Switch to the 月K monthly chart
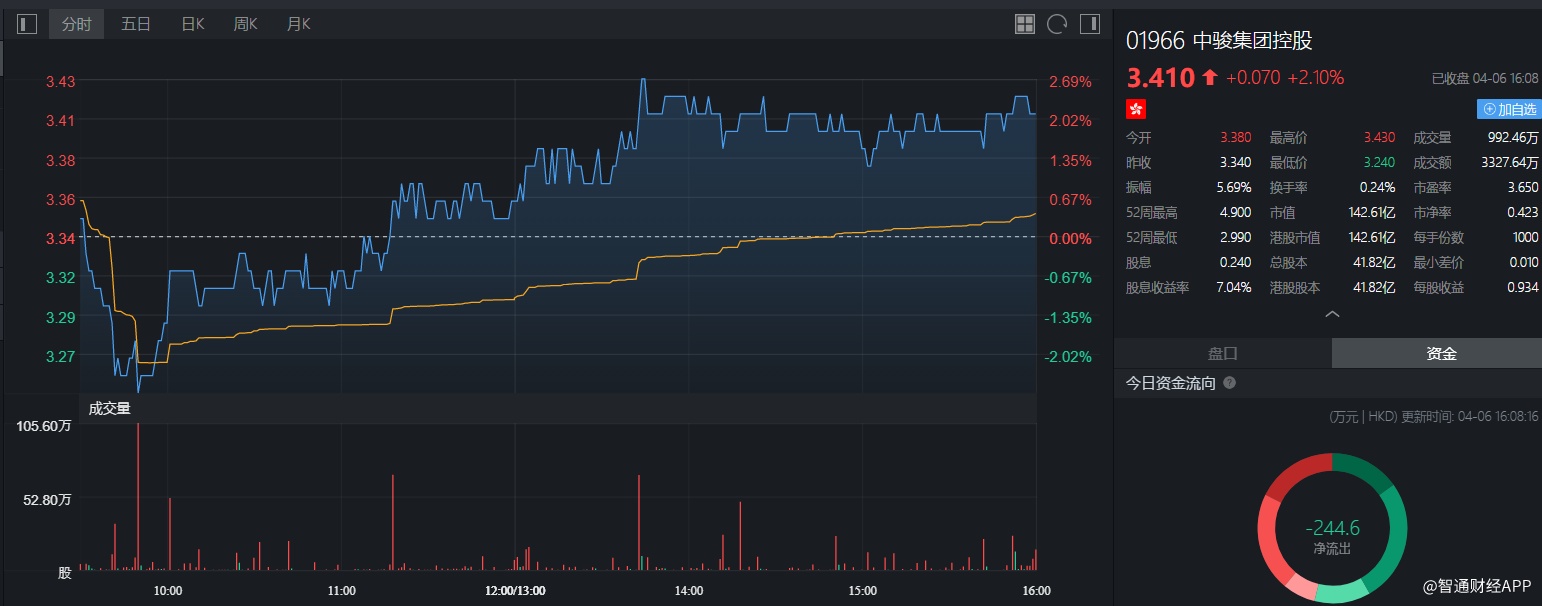The image size is (1542, 606). tap(298, 24)
